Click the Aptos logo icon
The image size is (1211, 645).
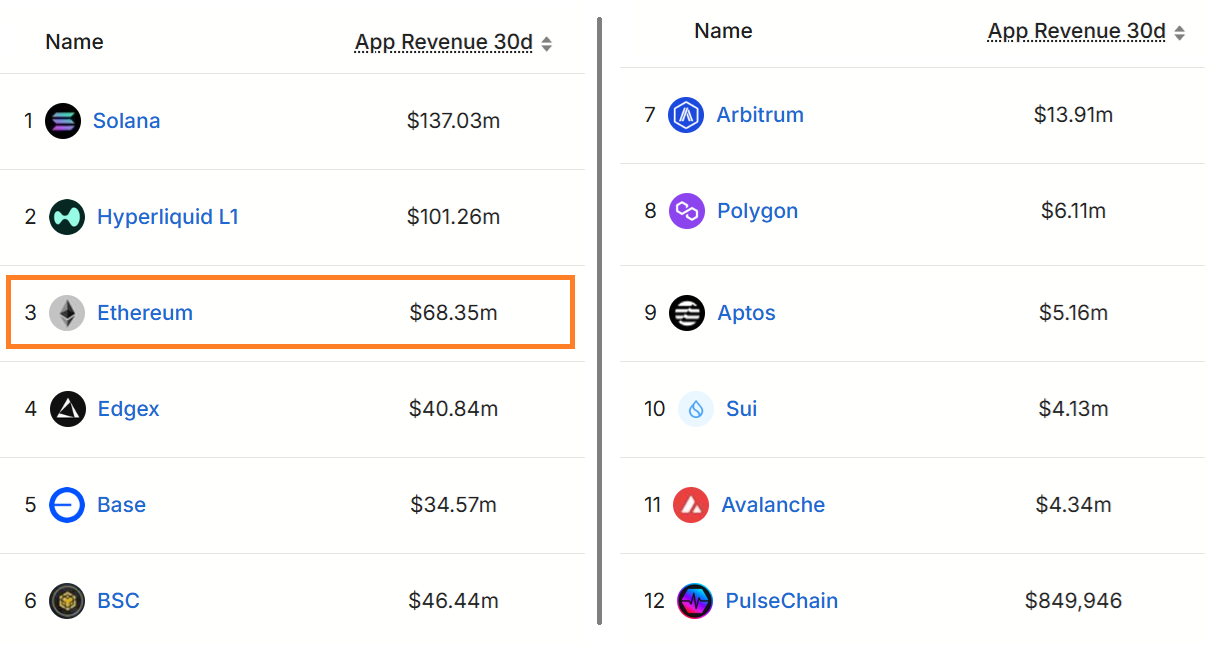[x=687, y=313]
